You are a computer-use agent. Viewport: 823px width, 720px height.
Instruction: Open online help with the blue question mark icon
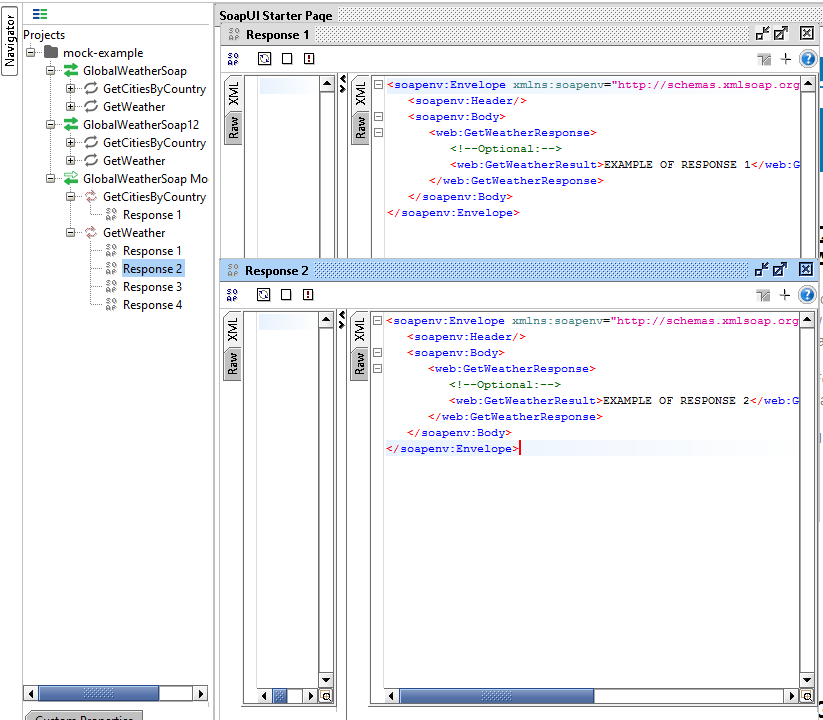click(x=807, y=58)
